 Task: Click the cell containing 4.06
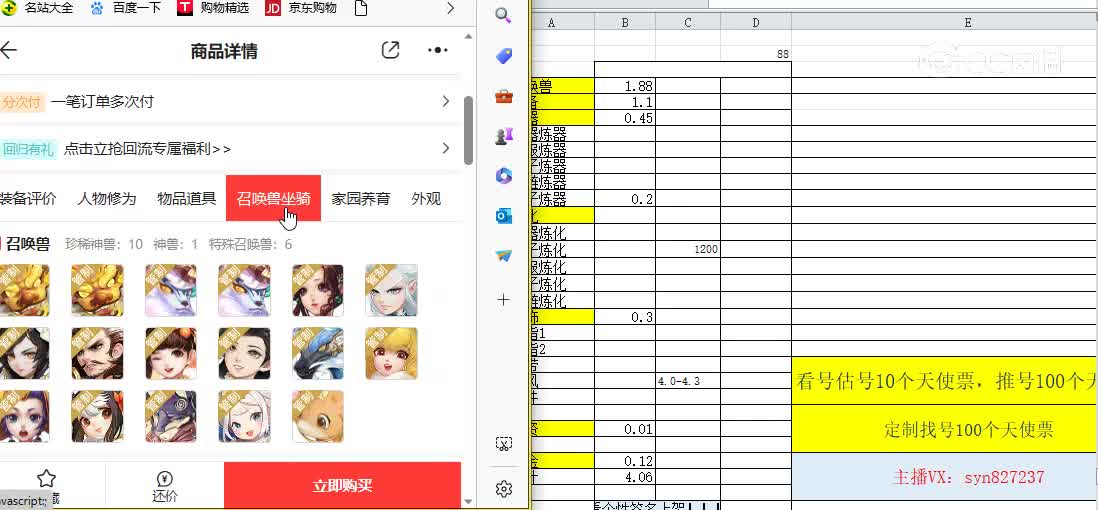pos(625,476)
